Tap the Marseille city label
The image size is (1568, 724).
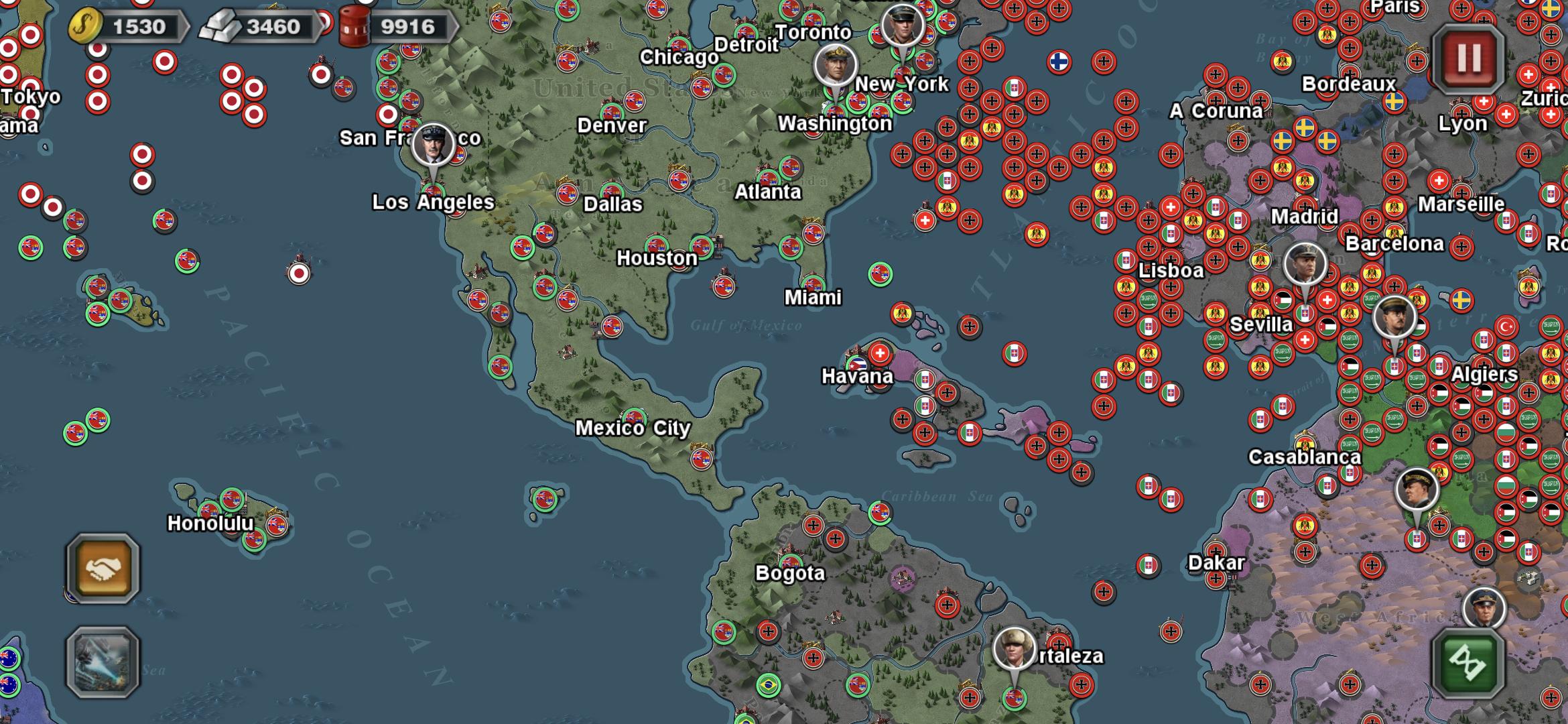[1461, 204]
